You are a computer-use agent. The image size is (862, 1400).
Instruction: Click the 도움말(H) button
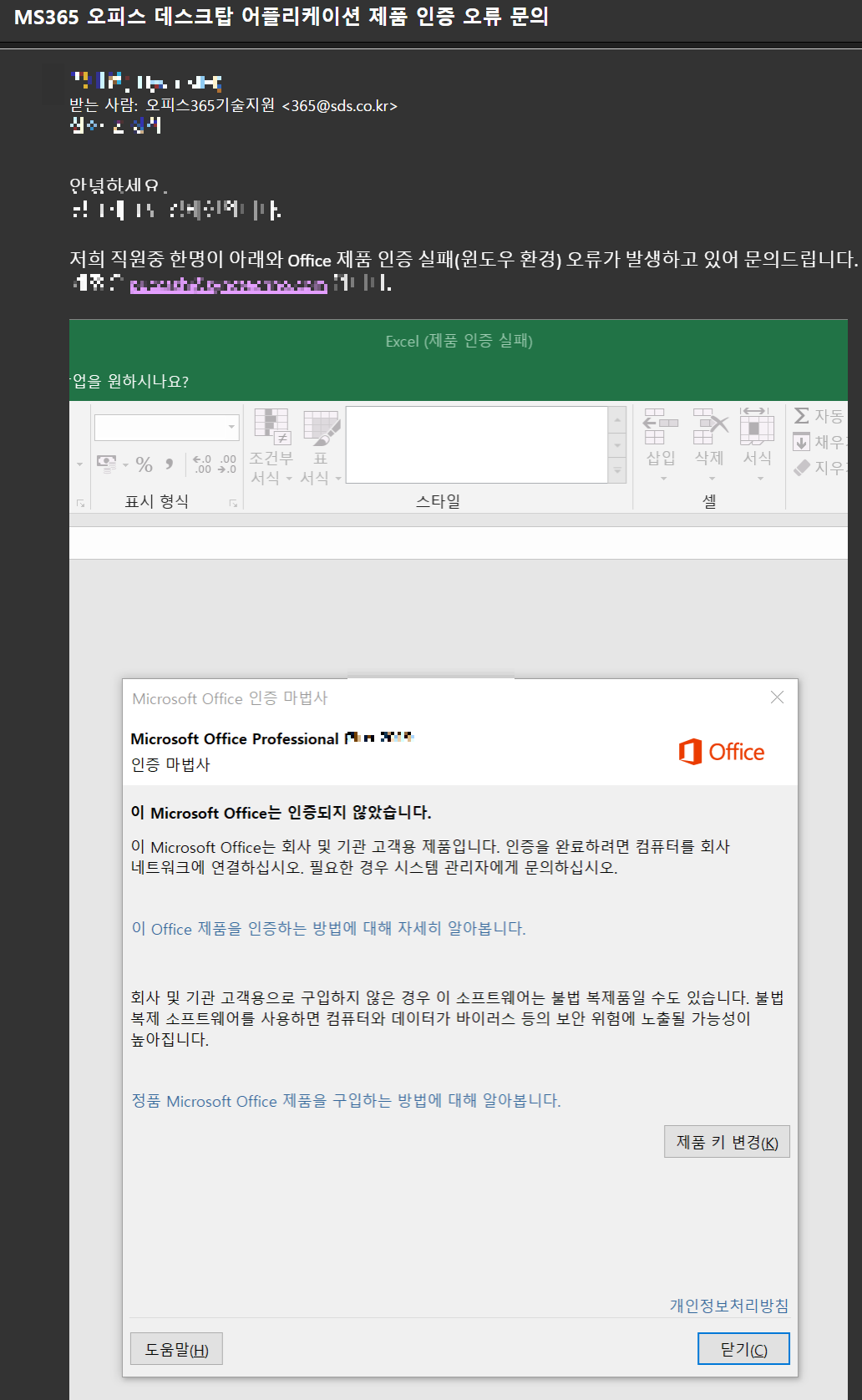click(176, 1348)
